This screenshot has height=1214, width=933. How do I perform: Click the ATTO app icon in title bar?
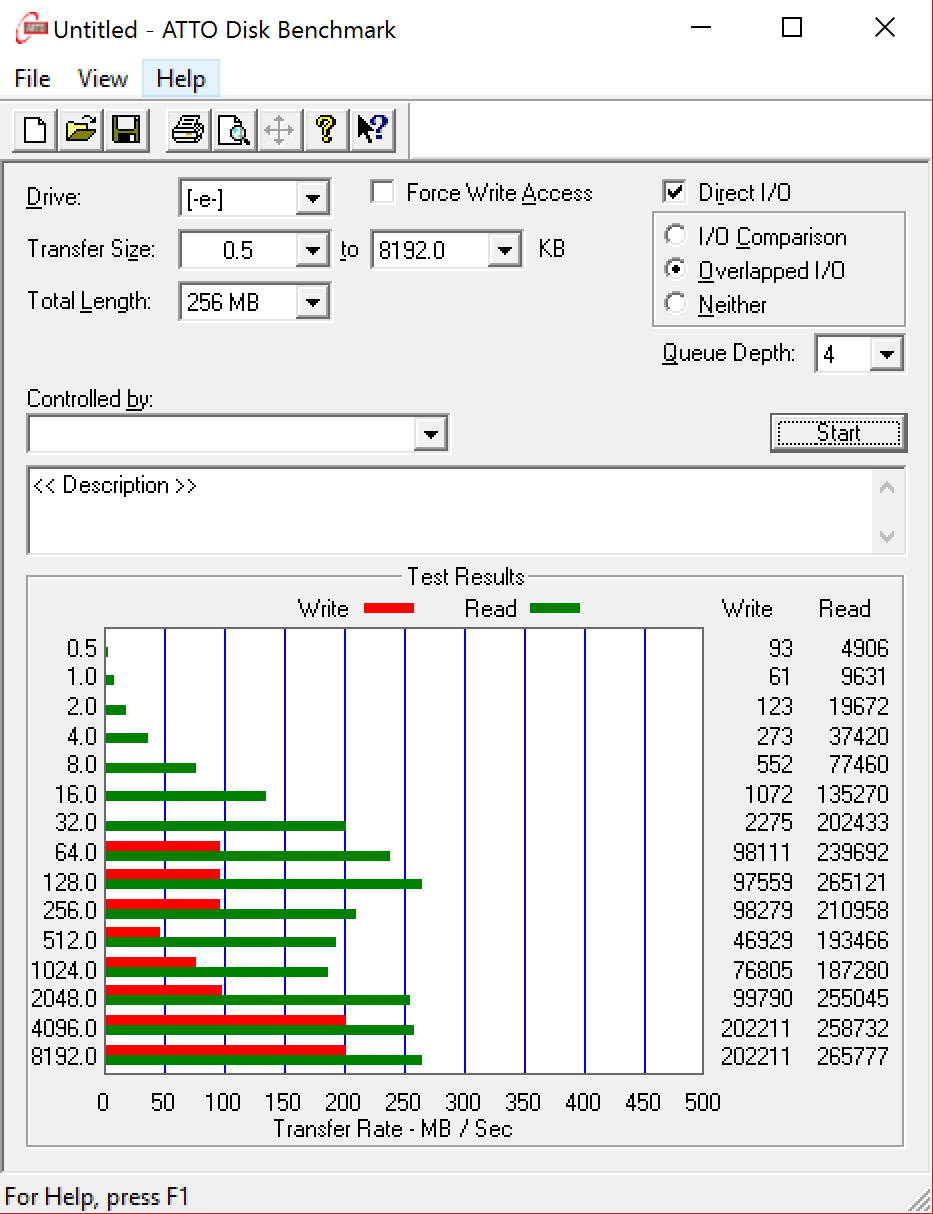point(31,29)
